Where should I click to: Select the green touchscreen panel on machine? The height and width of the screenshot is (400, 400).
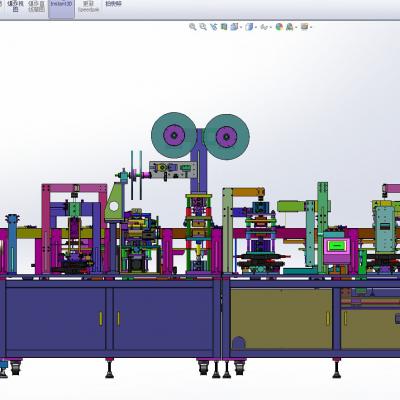[x=336, y=246]
